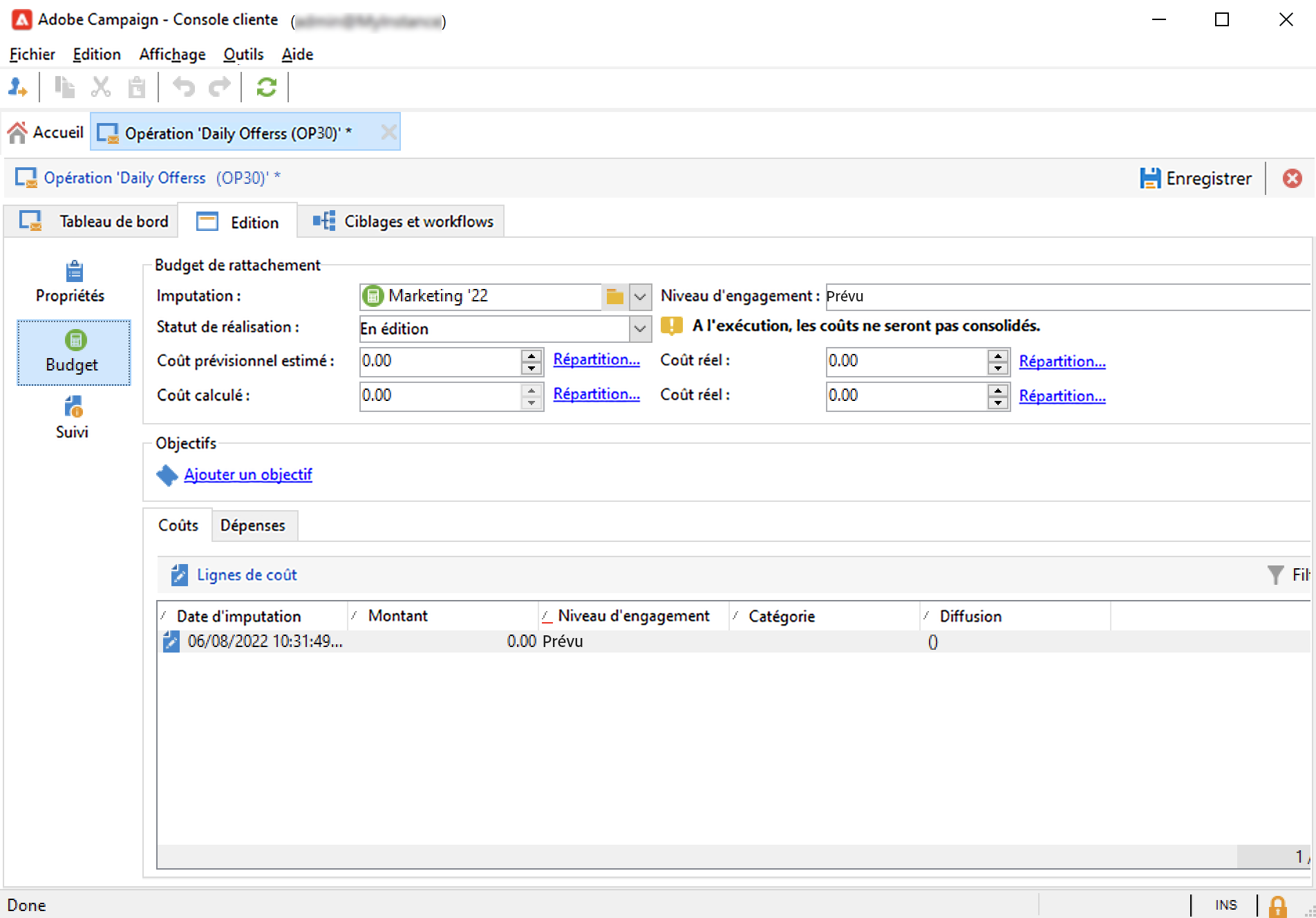Click the Coût calculé spinner arrows
The height and width of the screenshot is (918, 1316).
[532, 396]
